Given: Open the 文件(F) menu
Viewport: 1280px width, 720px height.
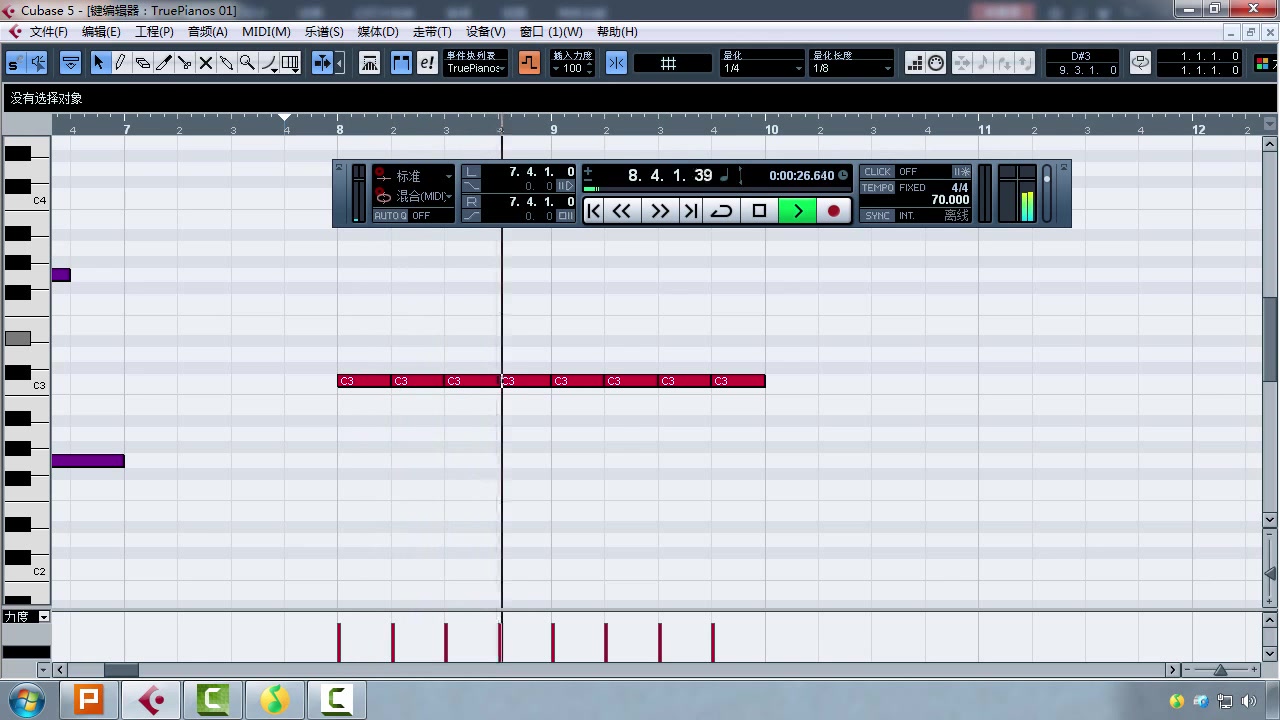Looking at the screenshot, I should coord(48,32).
